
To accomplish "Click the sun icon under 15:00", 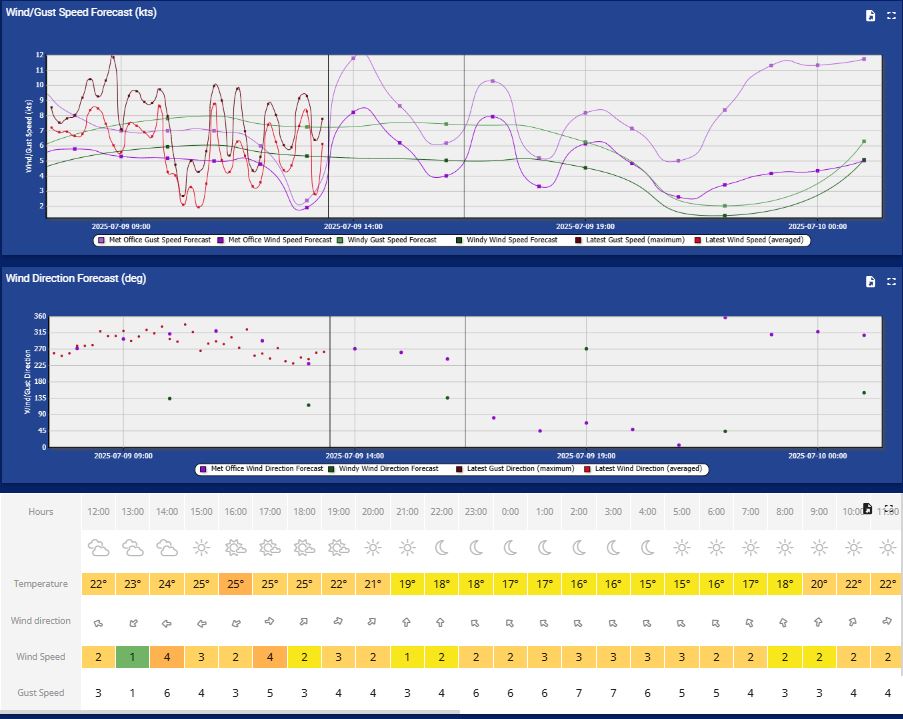I will pos(201,548).
